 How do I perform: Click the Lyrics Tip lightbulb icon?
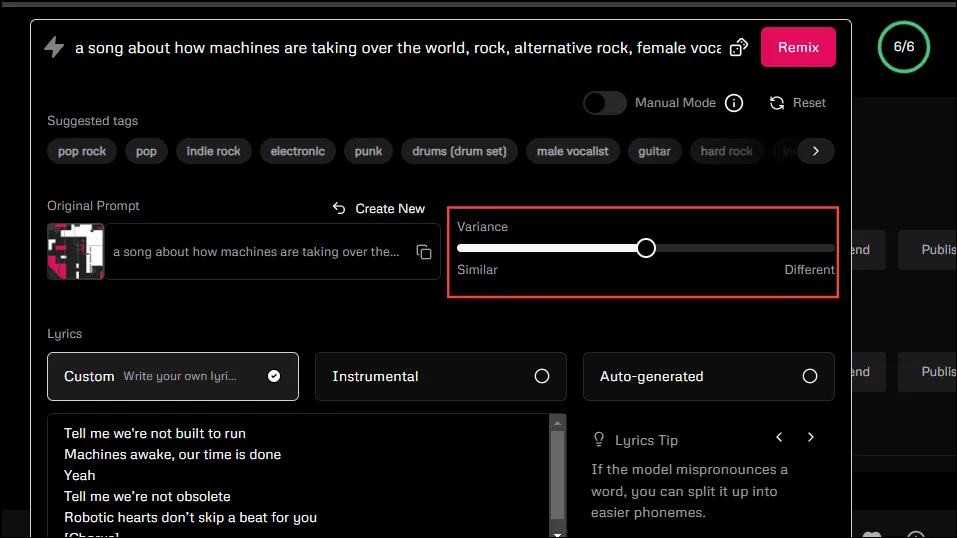pyautogui.click(x=599, y=440)
